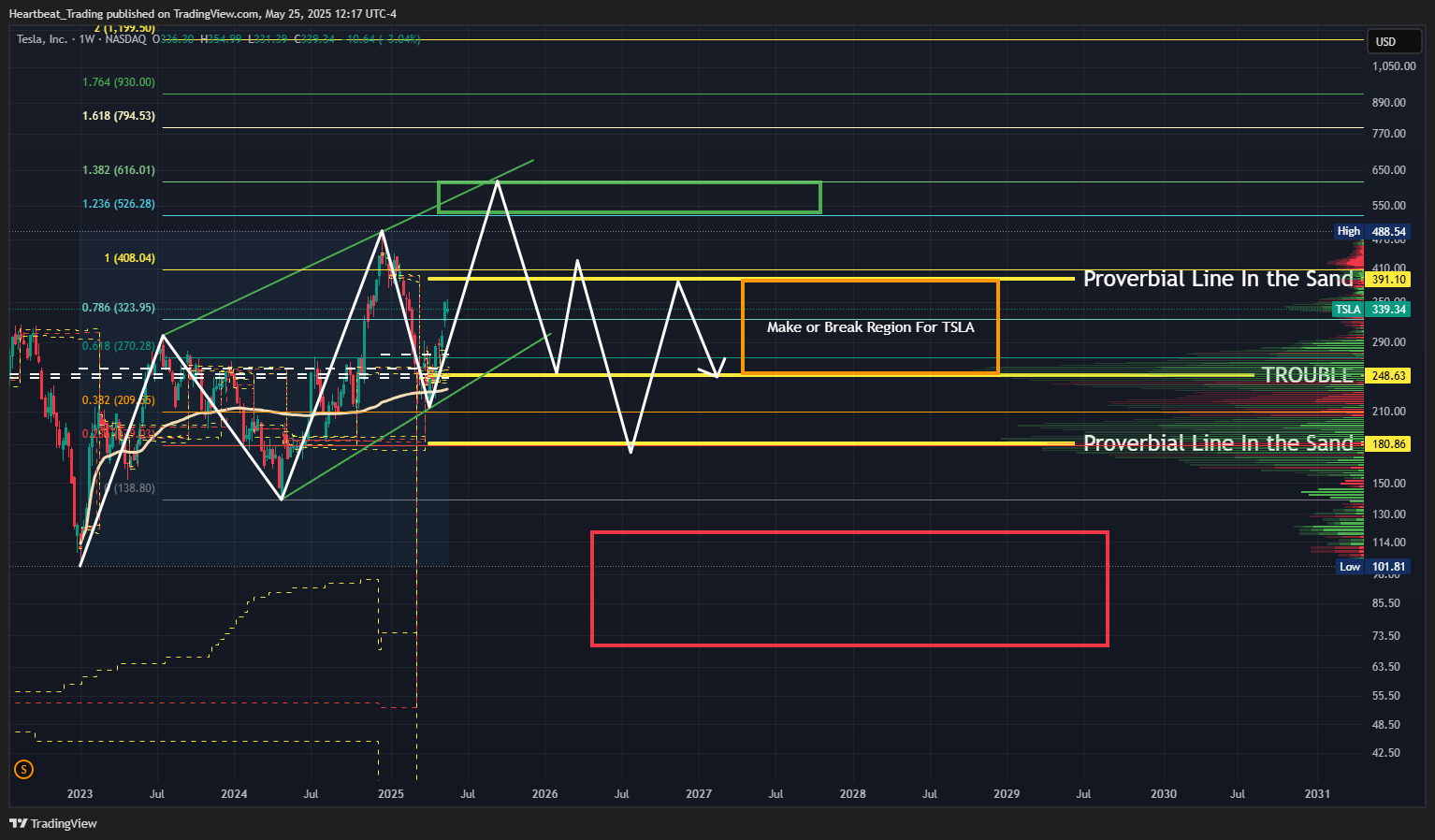Screen dimensions: 1435x840
Task: Click the orange S indicator icon
Action: pos(24,770)
